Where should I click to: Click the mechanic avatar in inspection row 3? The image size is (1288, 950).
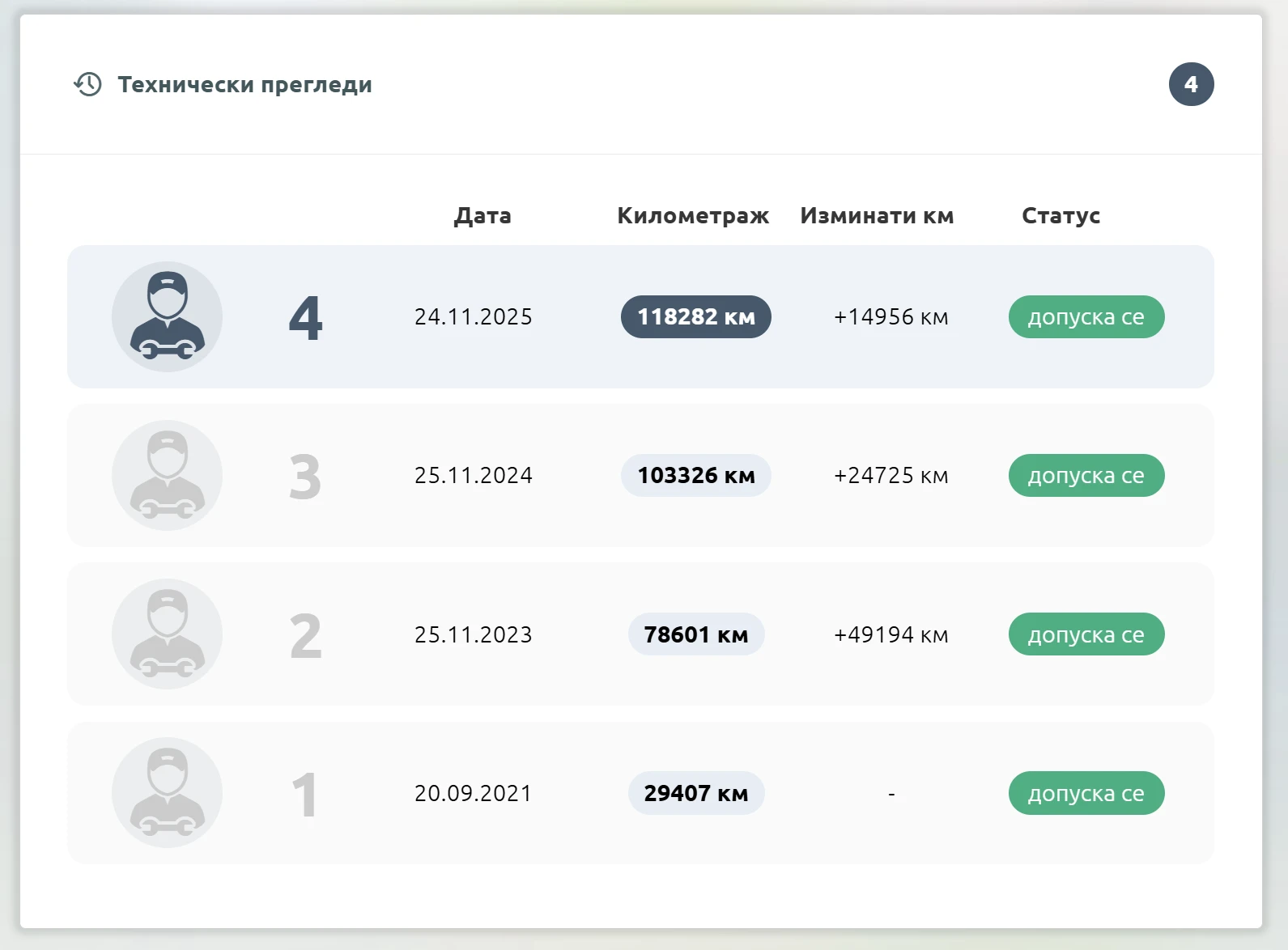click(x=167, y=475)
